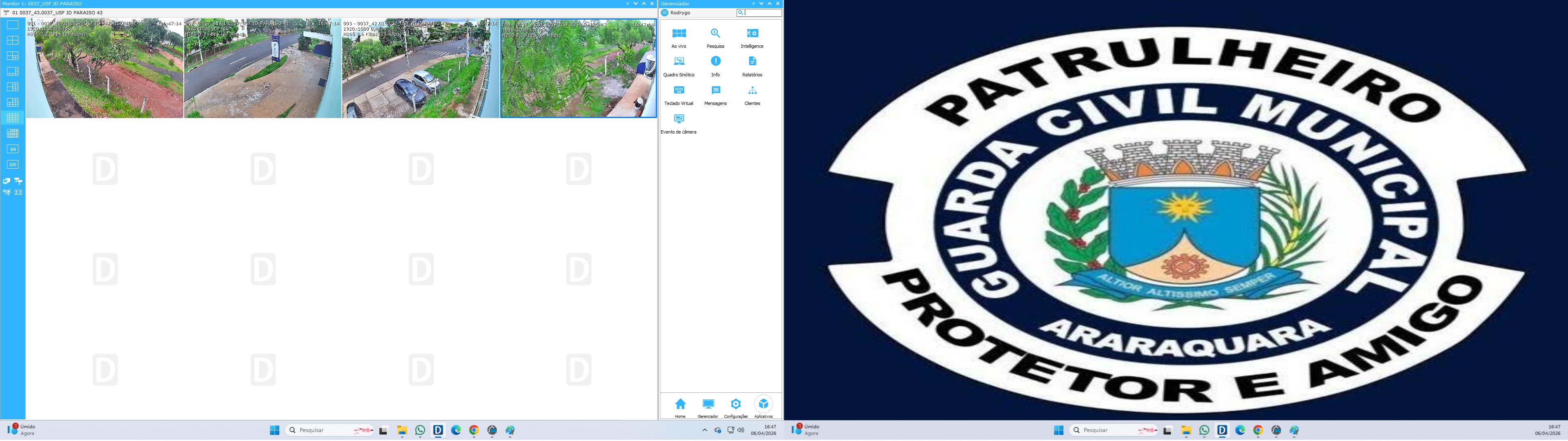1568x441 pixels.
Task: Click the running-person motion icon
Action: 7,192
